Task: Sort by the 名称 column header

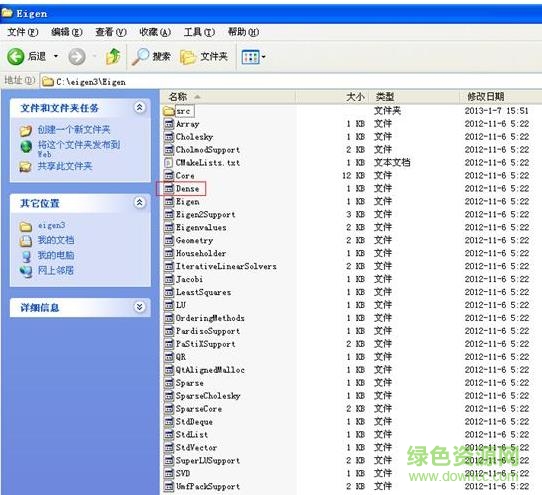Action: pos(228,96)
